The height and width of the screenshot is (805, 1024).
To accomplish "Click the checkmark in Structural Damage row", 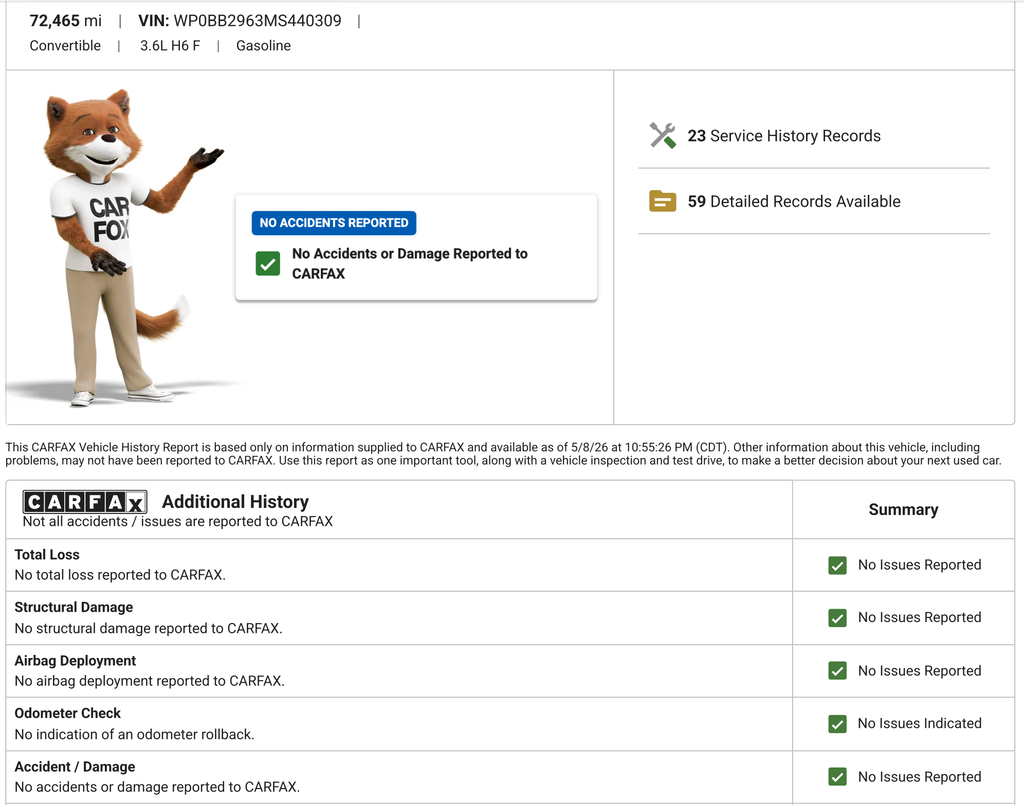I will [x=837, y=618].
